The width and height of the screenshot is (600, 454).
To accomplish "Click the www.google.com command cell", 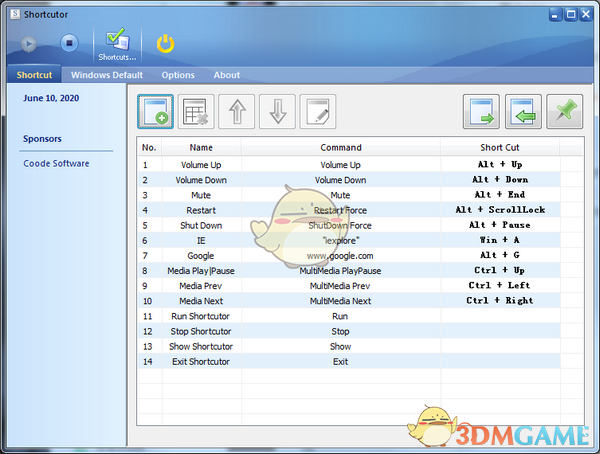I will 341,256.
